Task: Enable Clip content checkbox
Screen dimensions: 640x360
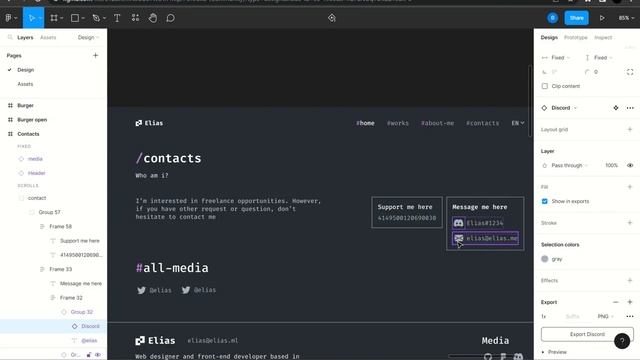Action: (x=544, y=86)
